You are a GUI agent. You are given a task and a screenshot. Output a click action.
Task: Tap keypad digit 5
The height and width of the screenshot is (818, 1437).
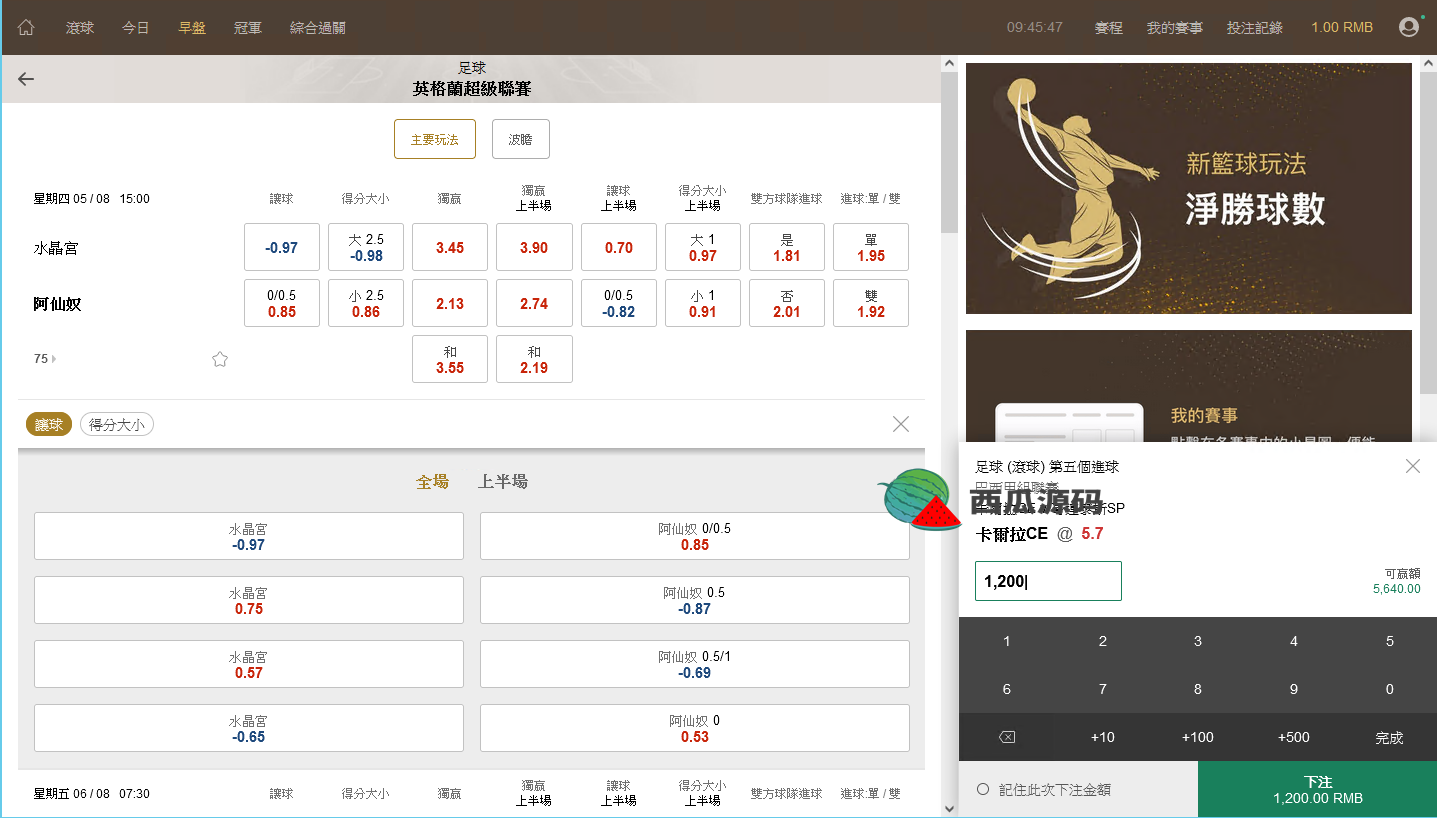[x=1389, y=641]
